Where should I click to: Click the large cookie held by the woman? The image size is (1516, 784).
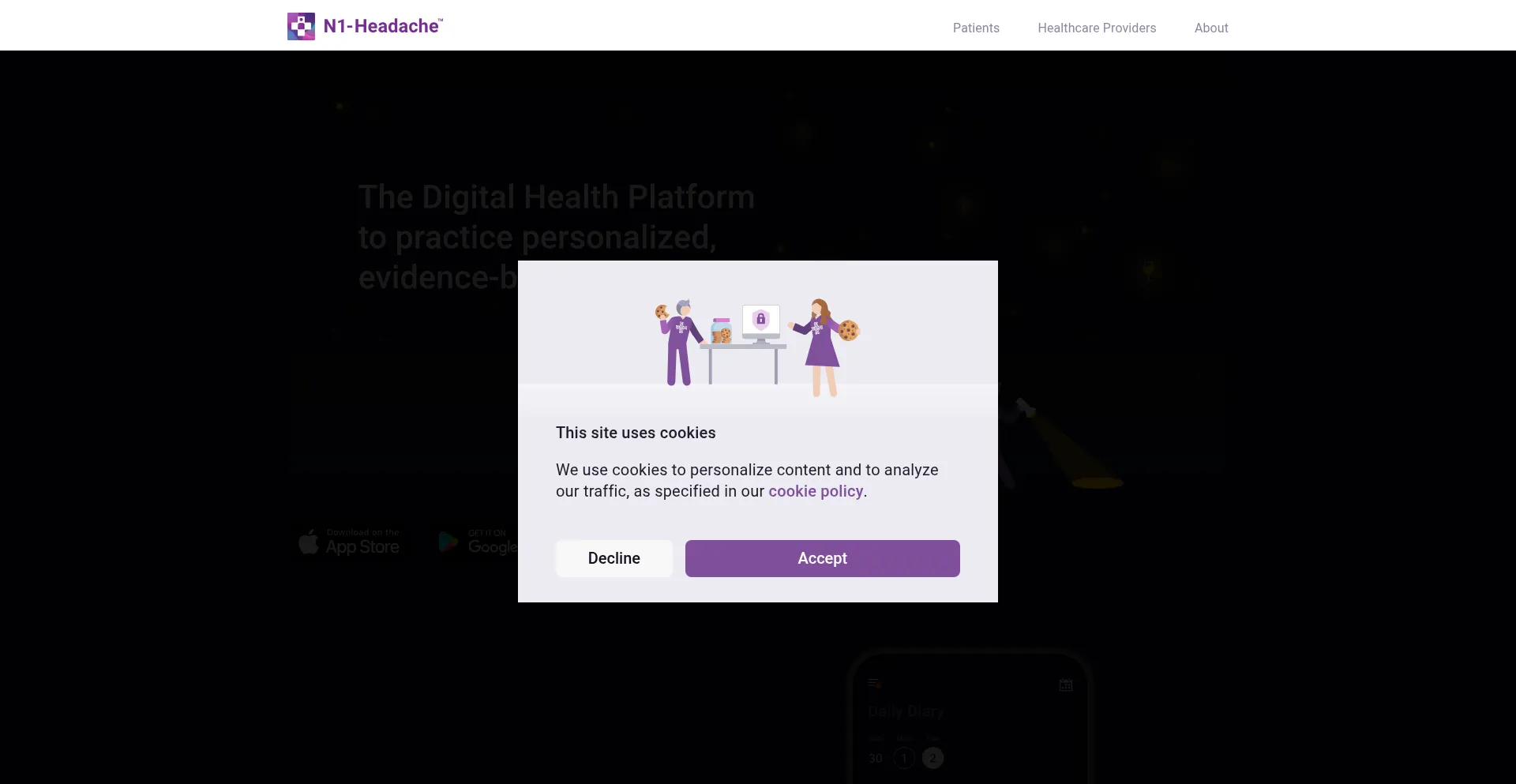click(849, 331)
